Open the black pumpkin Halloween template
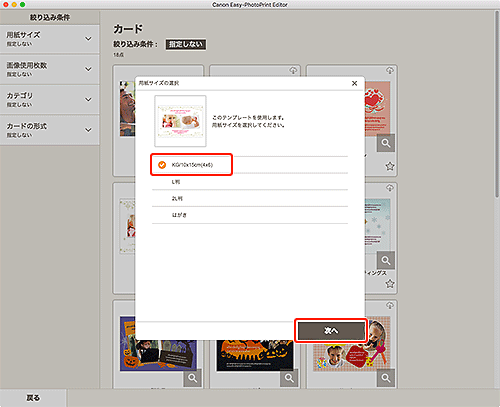500x407 pixels. 255,355
